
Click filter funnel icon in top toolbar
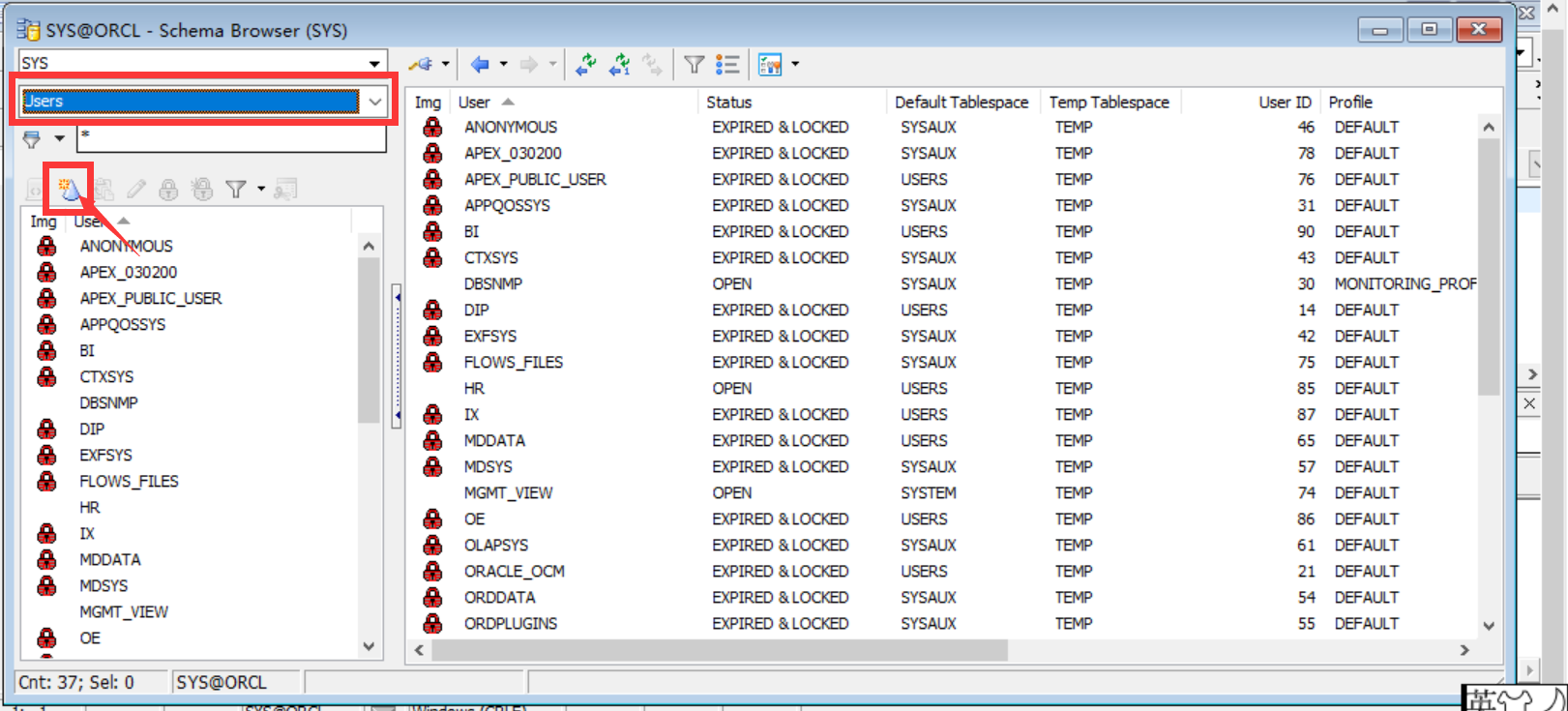(694, 65)
